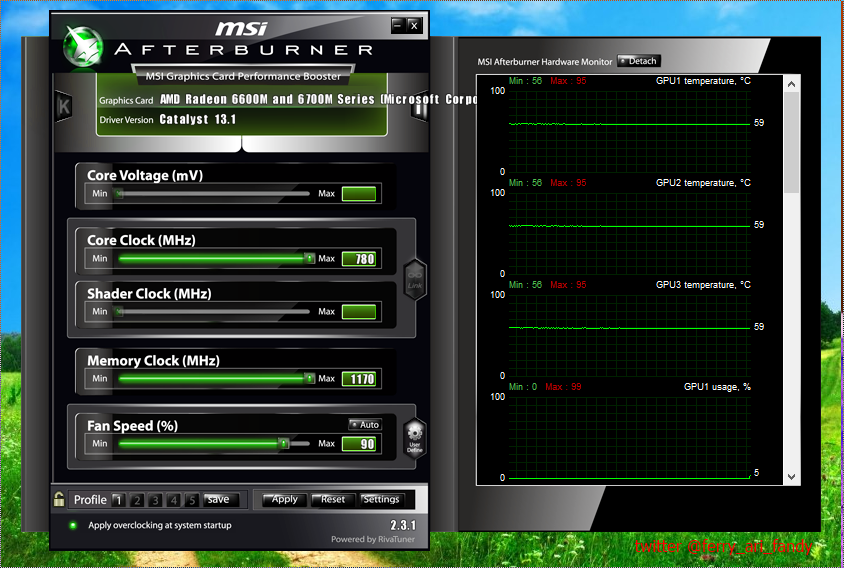
Task: Click the Core Clock value 780
Action: 359,259
